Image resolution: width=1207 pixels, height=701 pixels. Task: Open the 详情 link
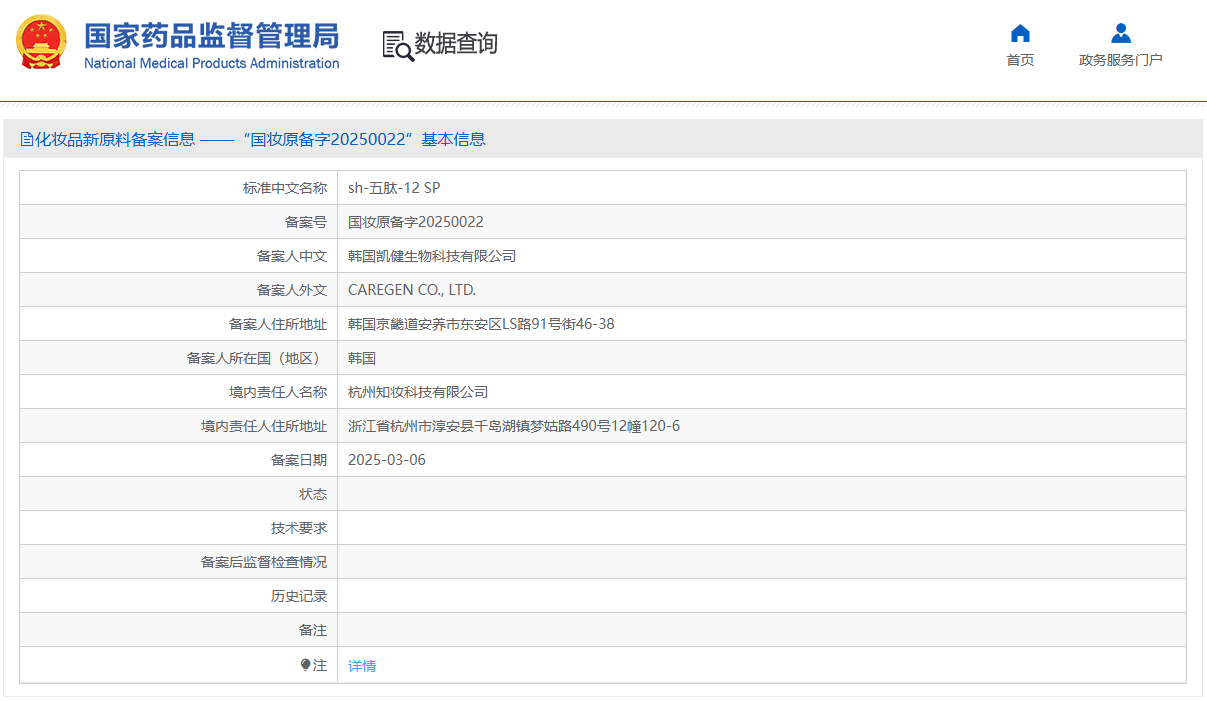pos(362,666)
